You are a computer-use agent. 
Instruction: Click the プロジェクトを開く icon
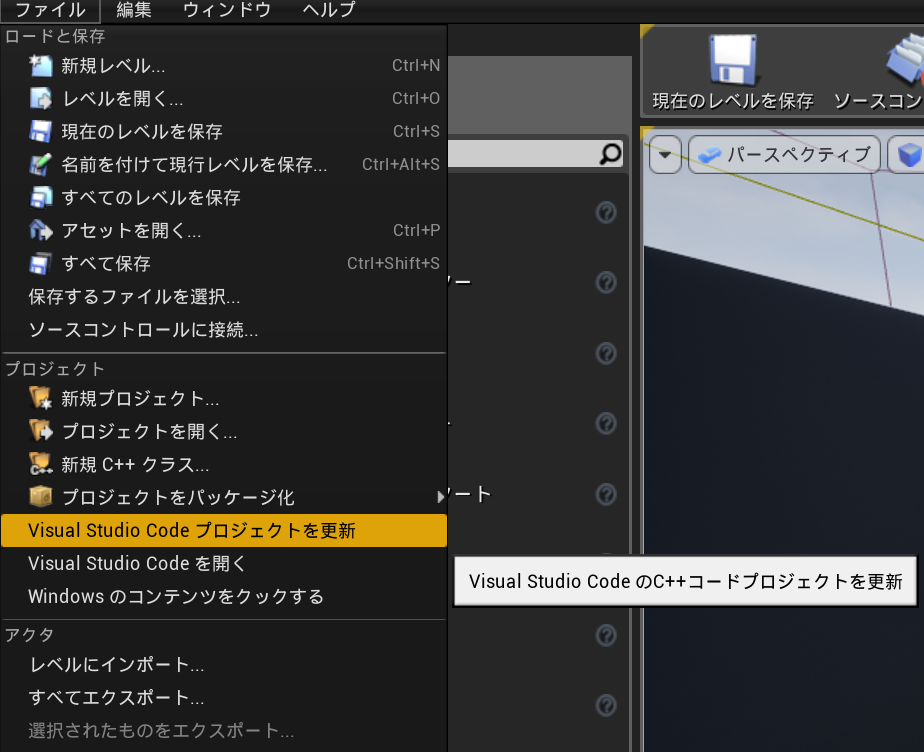coord(41,431)
